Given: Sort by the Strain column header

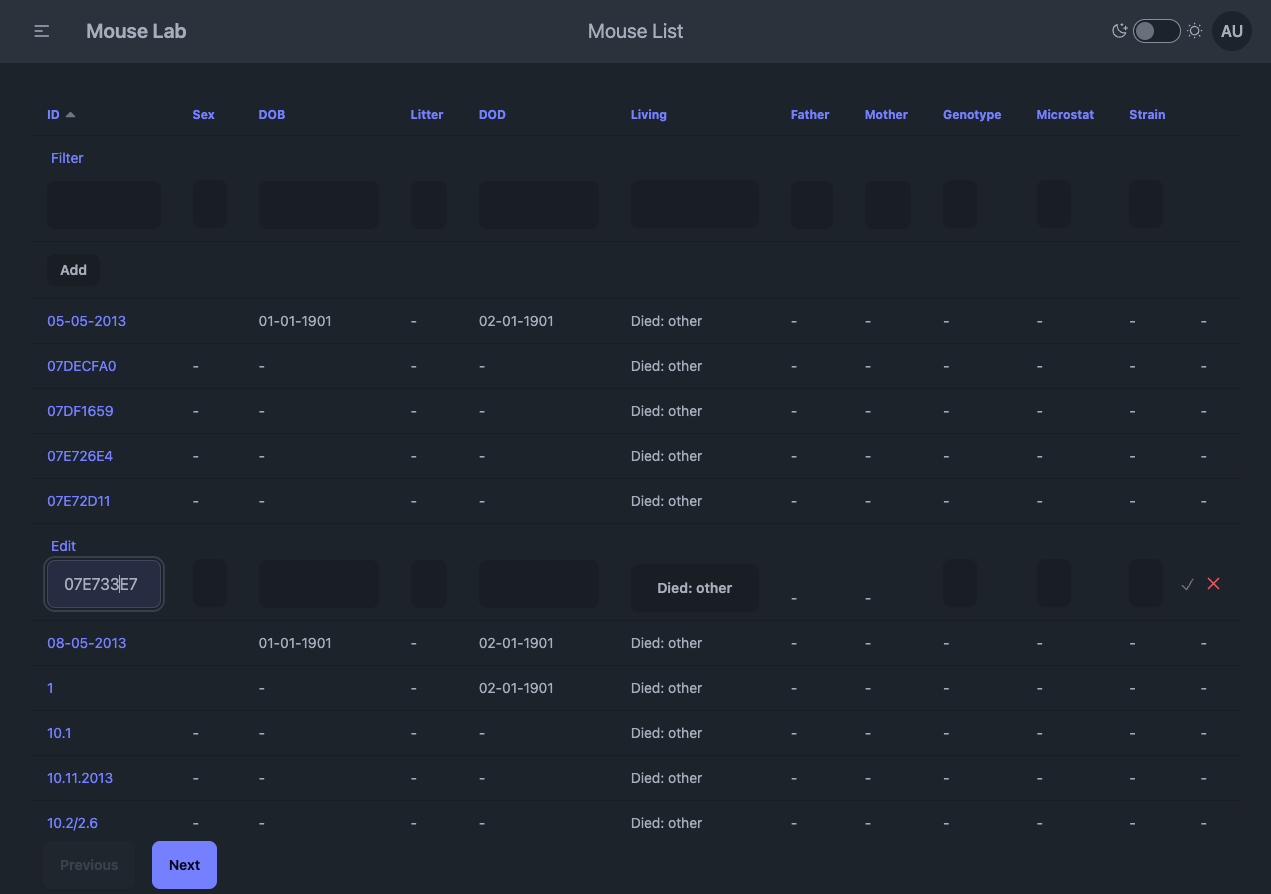Looking at the screenshot, I should point(1147,115).
